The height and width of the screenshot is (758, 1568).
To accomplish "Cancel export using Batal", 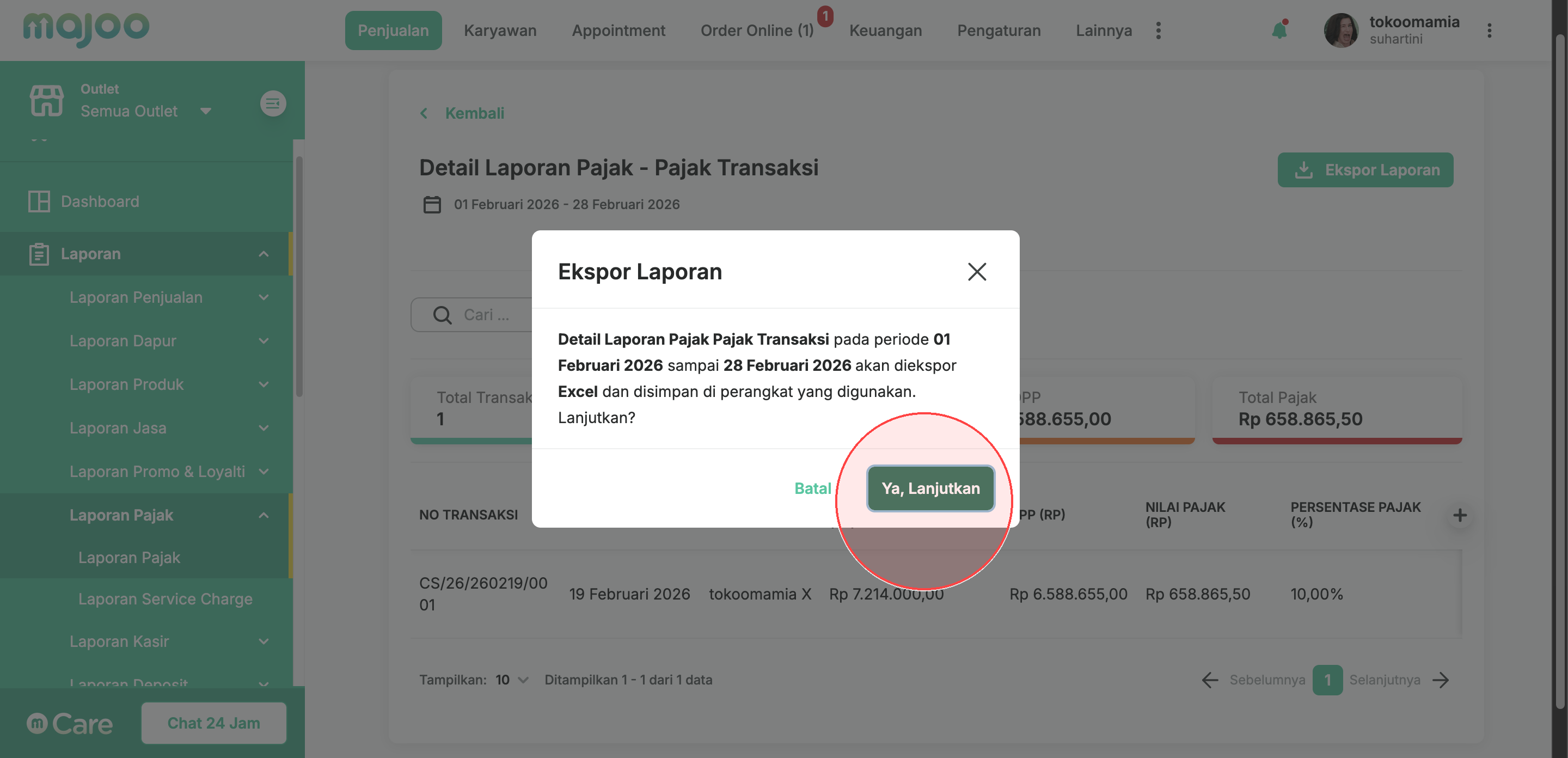I will [x=812, y=488].
